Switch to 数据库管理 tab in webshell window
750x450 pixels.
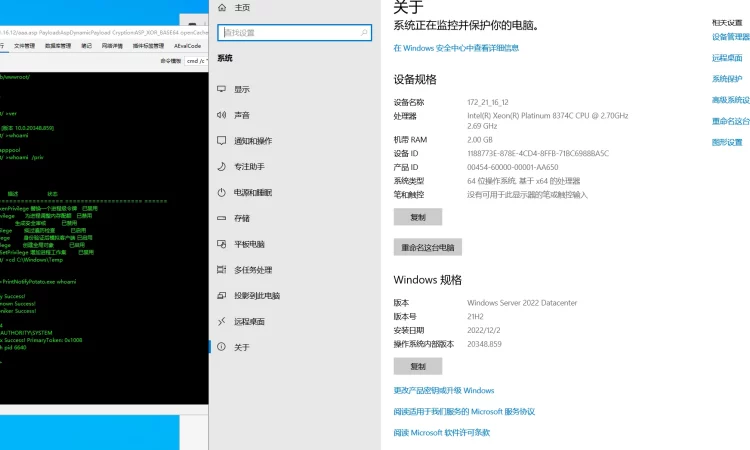pos(58,46)
